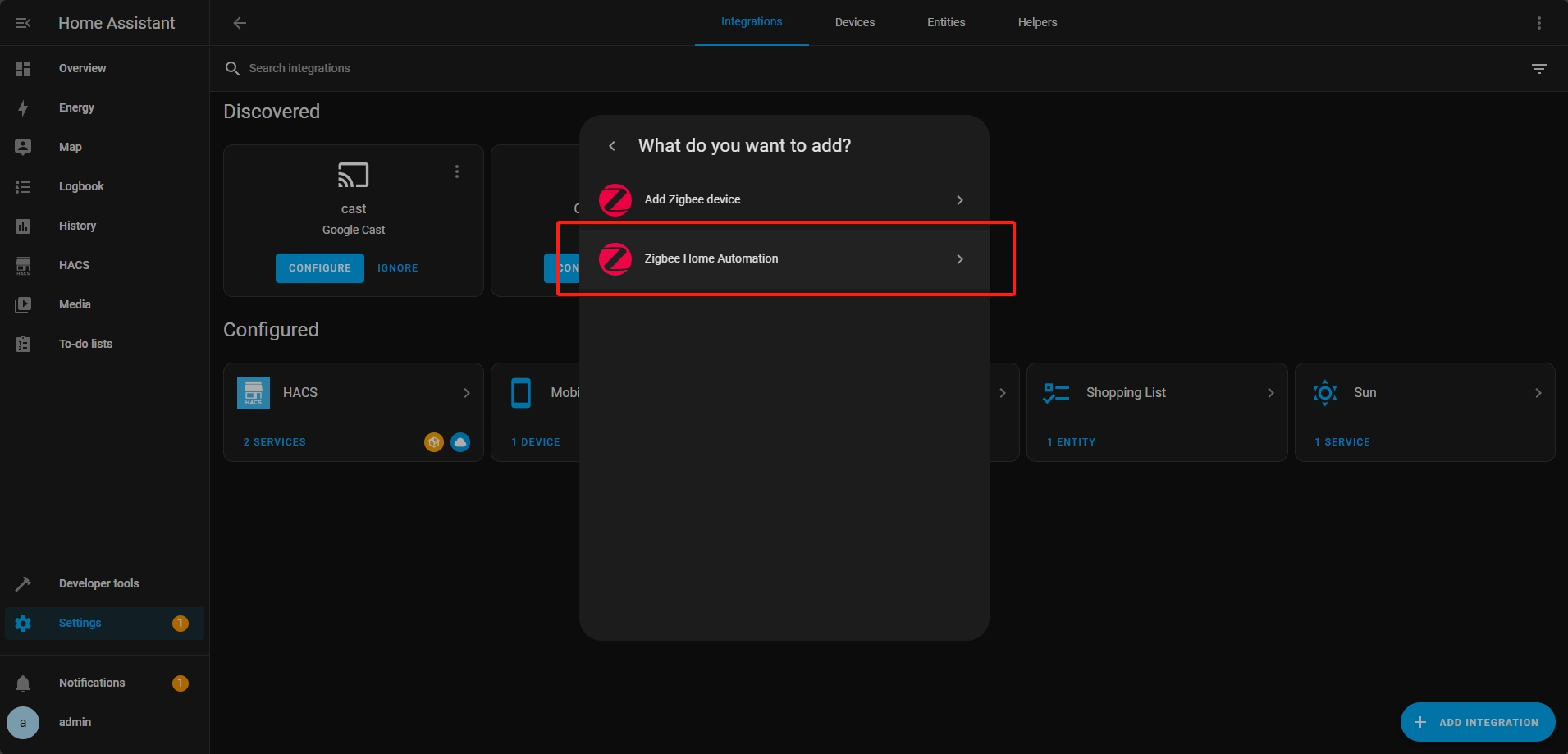
Task: Collapse the sidebar with the menu icon
Action: coord(23,23)
